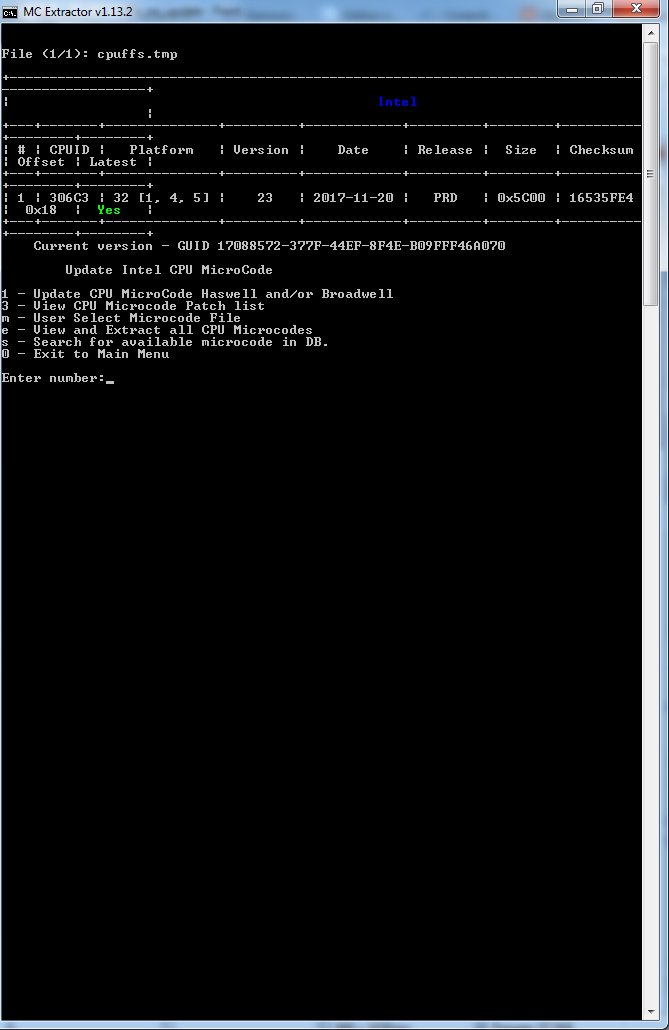Screen dimensions: 669x1030
Task: Click the scrollbar down arrow
Action: coord(651,1012)
